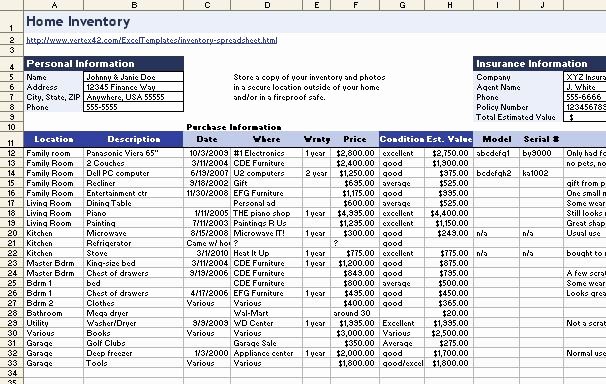Screen dimensions: 606x384
Task: Click the 'ka1002' serial cell
Action: coord(541,173)
